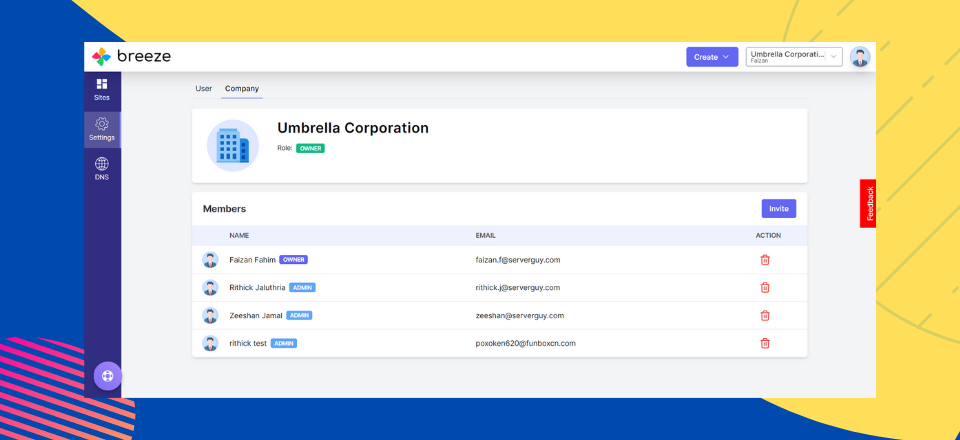Select the name Rithick Jaluthria

[x=257, y=288]
